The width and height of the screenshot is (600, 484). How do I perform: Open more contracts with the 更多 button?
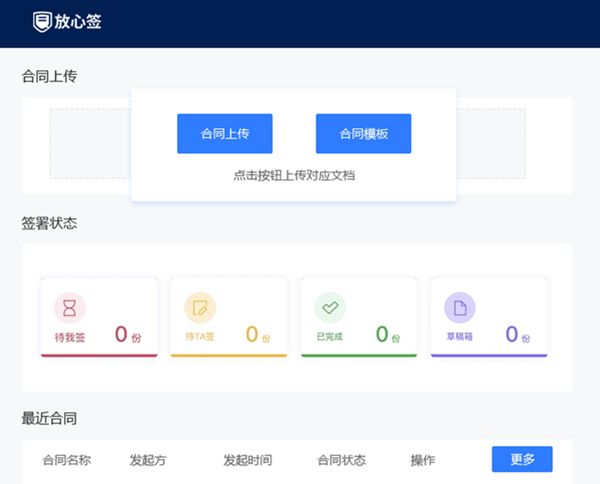pos(522,459)
